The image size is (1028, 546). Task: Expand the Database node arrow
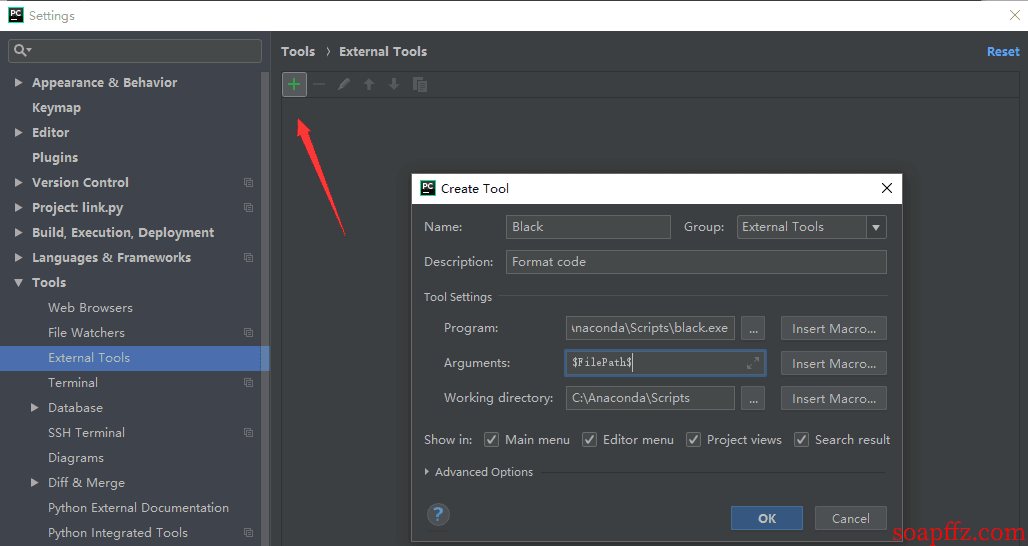[35, 408]
